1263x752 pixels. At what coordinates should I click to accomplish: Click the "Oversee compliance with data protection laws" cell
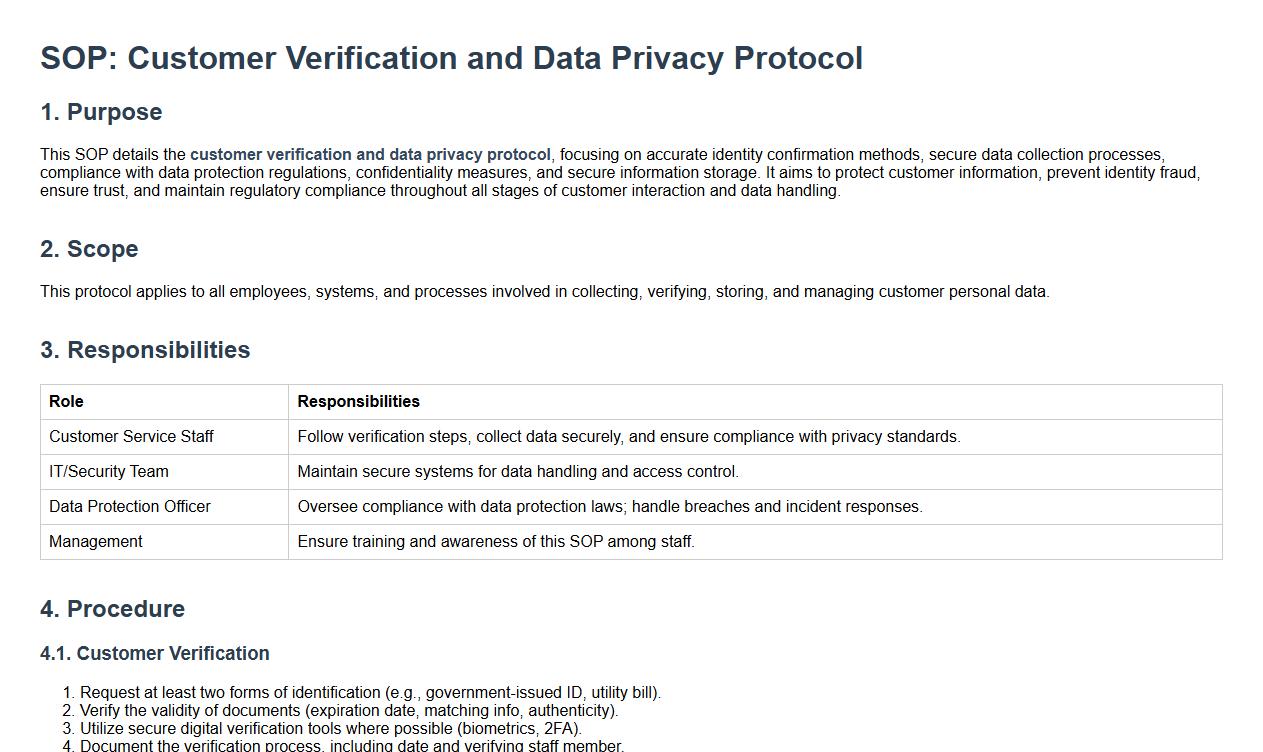(610, 507)
